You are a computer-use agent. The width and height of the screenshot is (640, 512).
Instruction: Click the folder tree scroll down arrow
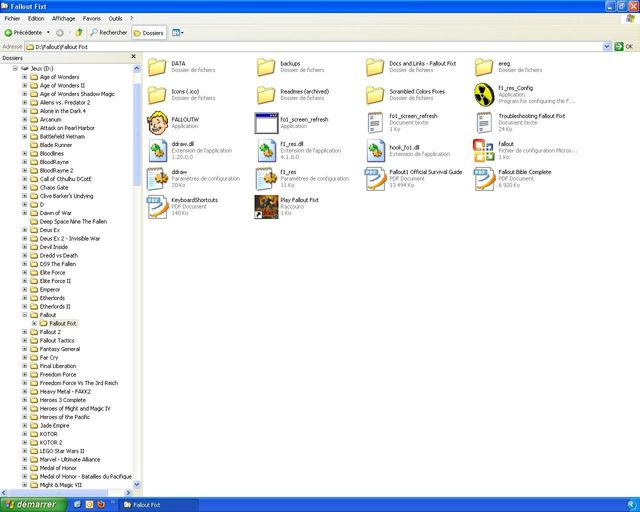(x=137, y=485)
